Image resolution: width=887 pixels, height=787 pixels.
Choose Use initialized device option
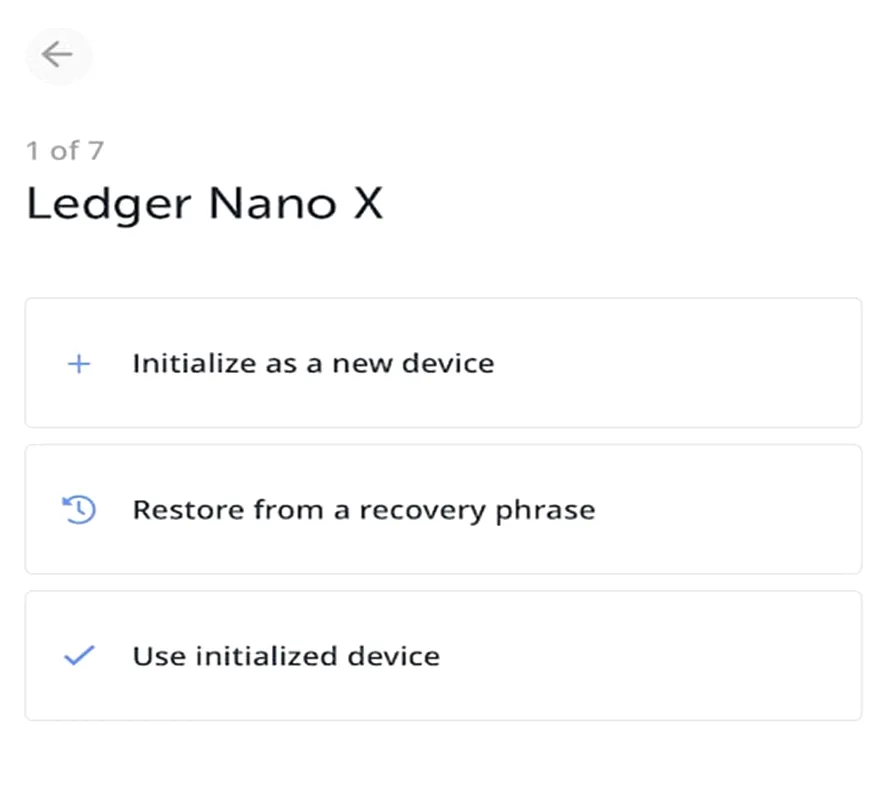[443, 656]
